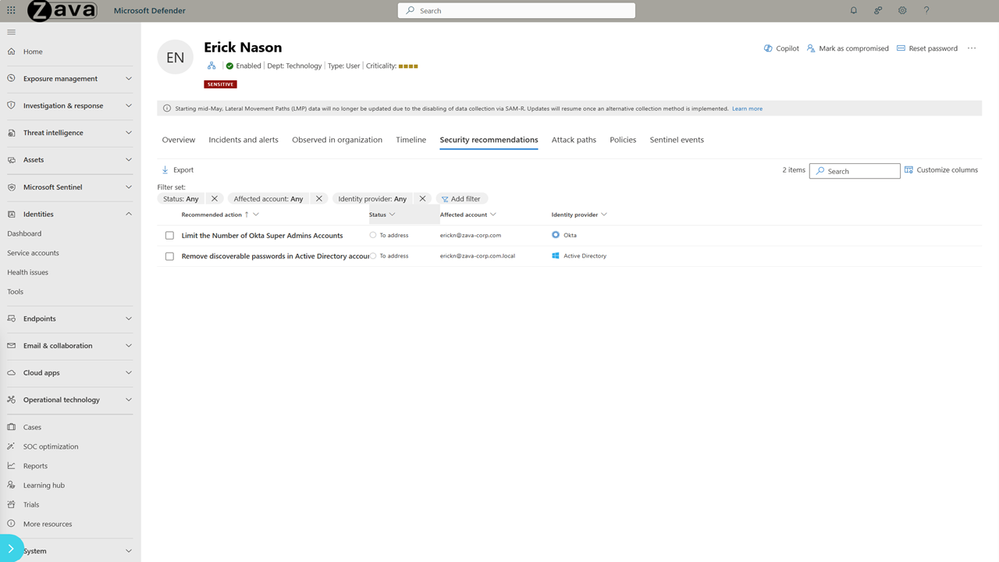This screenshot has width=999, height=562.
Task: Click the Active Directory Windows icon
Action: point(556,256)
